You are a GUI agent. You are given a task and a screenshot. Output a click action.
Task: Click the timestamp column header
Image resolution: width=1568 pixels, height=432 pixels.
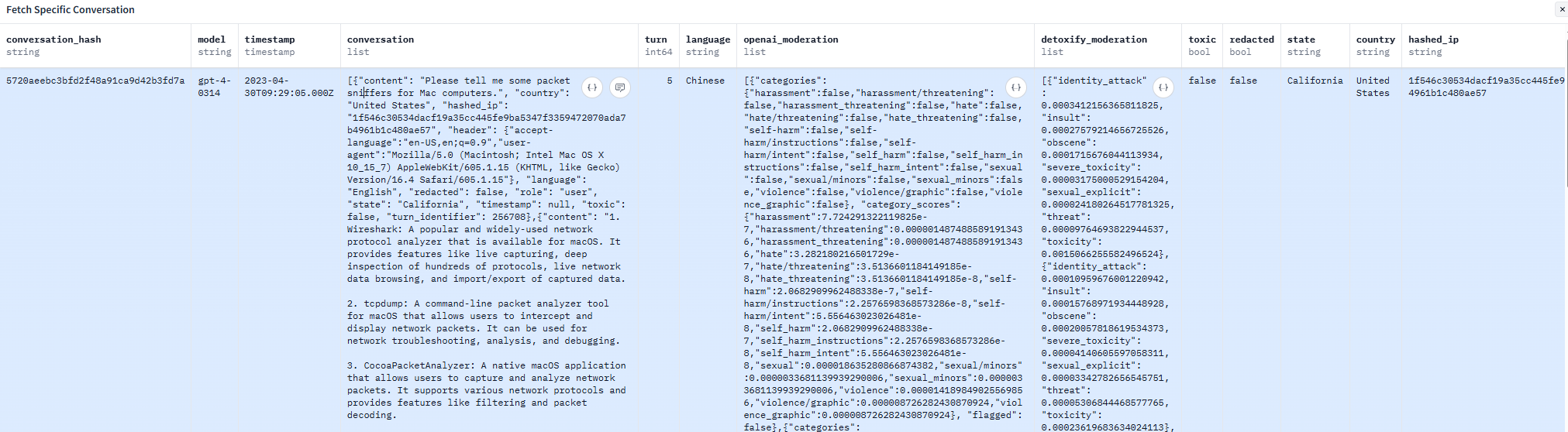tap(289, 46)
